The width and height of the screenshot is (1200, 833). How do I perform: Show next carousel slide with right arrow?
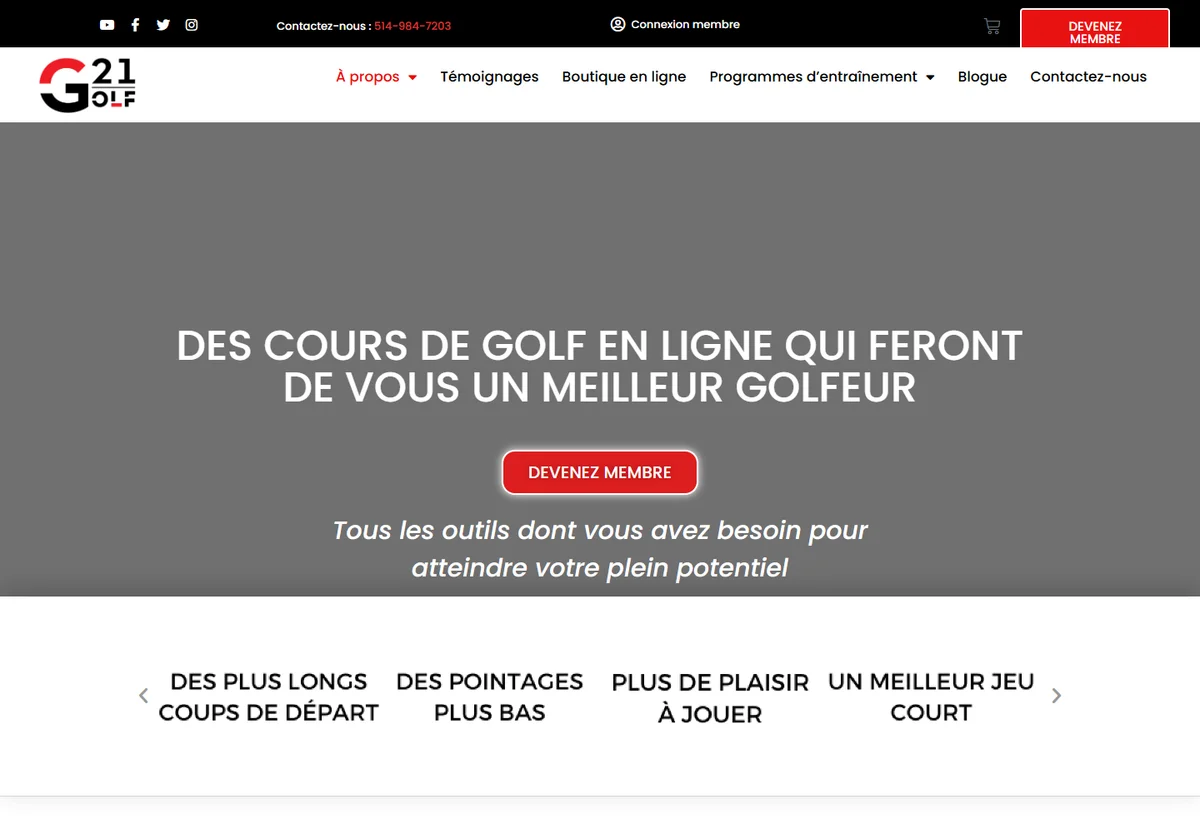point(1057,696)
